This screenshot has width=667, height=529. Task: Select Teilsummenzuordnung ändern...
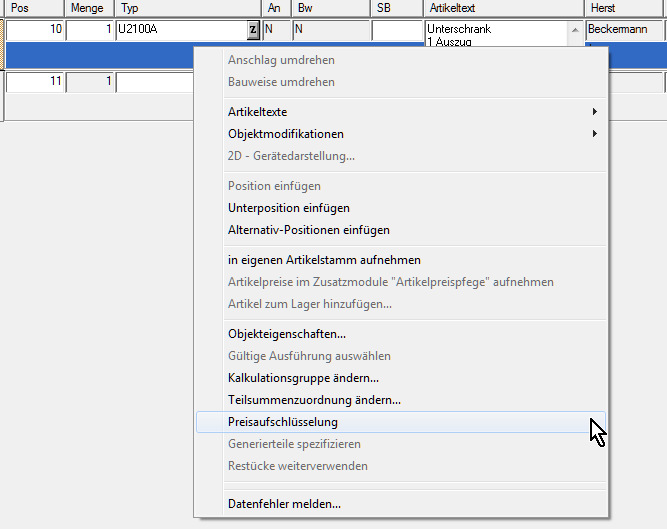(x=314, y=400)
